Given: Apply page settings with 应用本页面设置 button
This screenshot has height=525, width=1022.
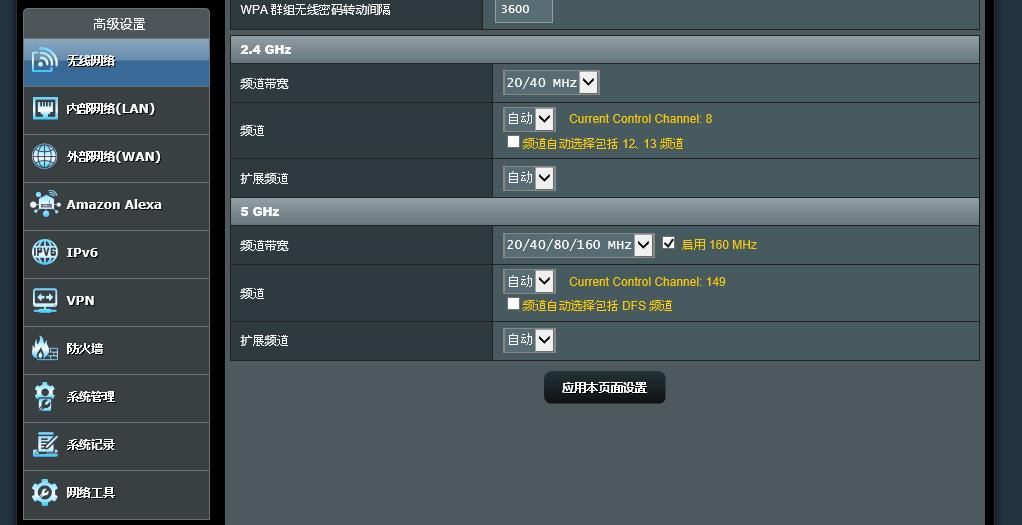Looking at the screenshot, I should pyautogui.click(x=604, y=387).
